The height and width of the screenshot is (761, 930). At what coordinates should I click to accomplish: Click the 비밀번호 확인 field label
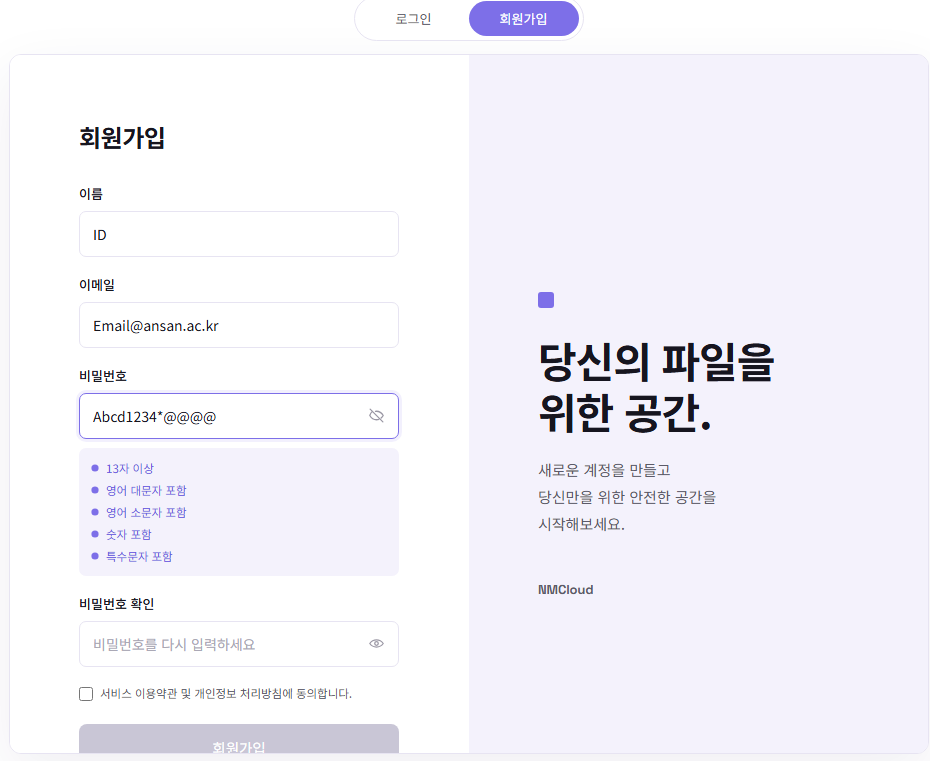(x=117, y=604)
